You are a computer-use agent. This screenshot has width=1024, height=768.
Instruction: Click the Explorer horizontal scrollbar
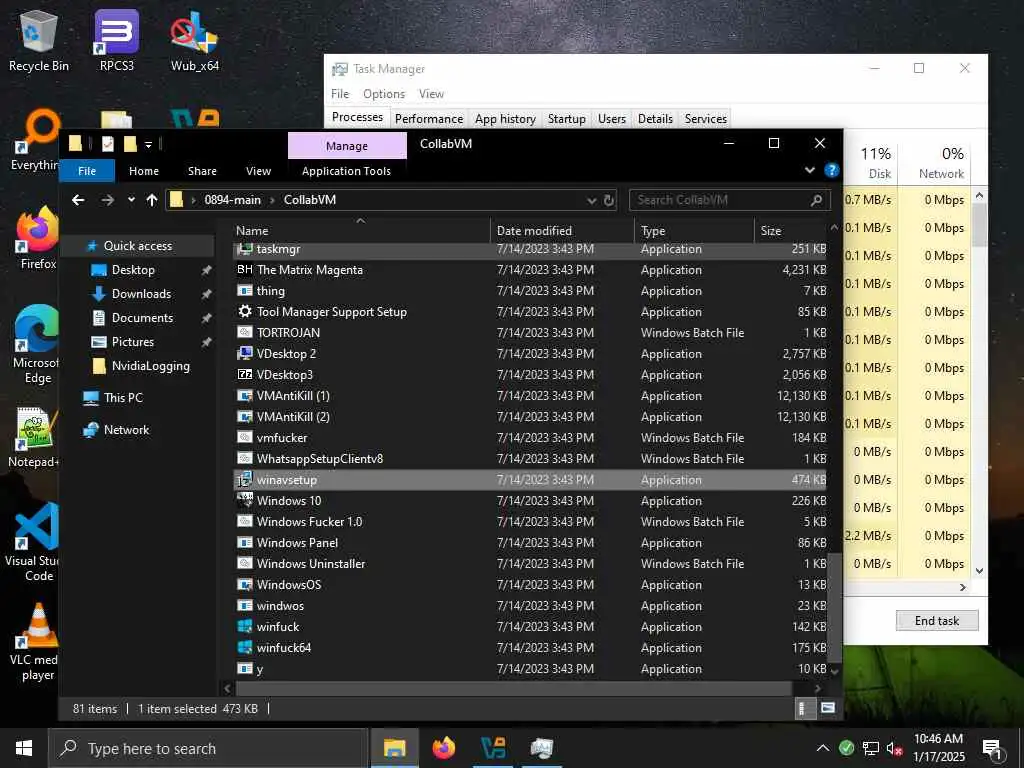[x=513, y=688]
